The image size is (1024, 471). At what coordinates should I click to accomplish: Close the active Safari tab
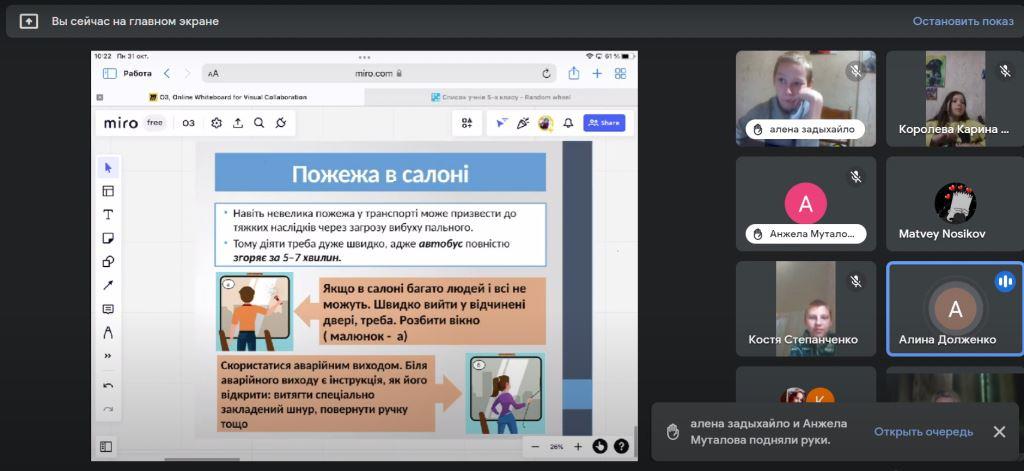pyautogui.click(x=99, y=97)
